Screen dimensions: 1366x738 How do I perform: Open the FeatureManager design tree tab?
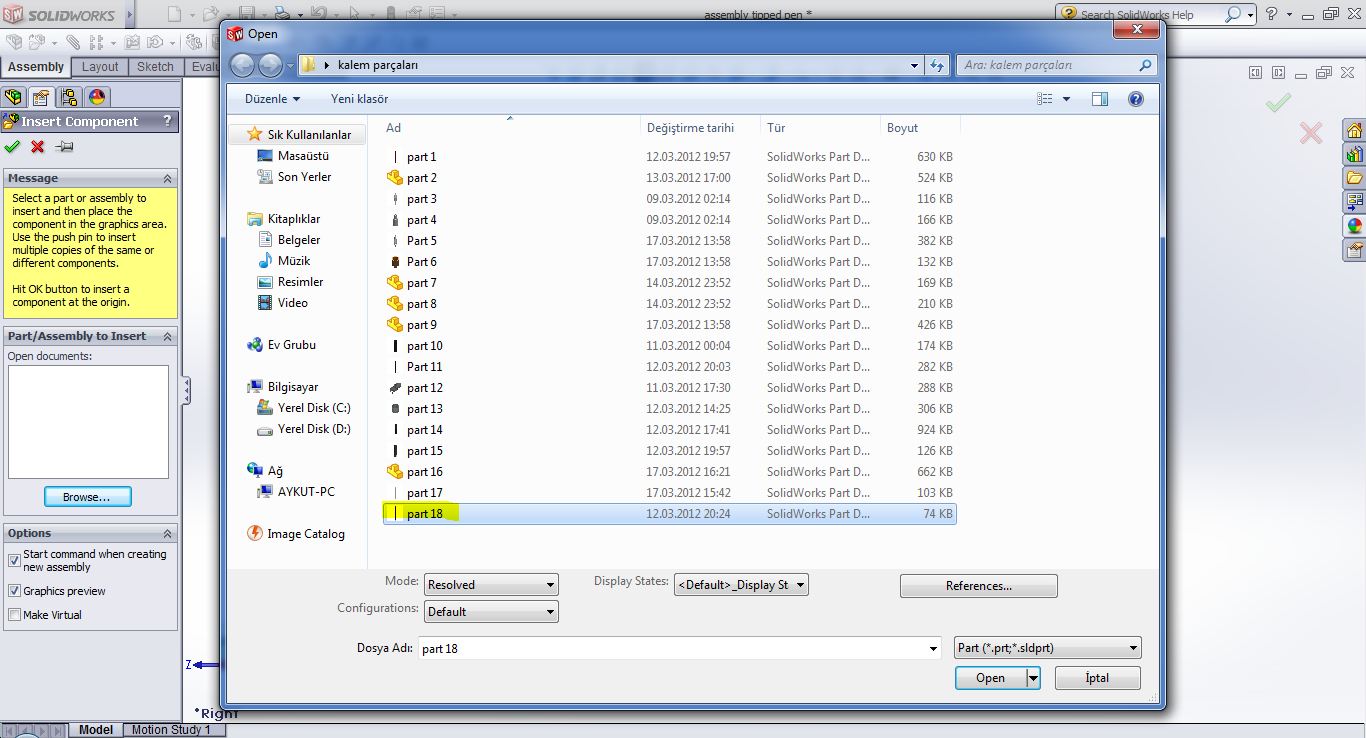pos(13,97)
